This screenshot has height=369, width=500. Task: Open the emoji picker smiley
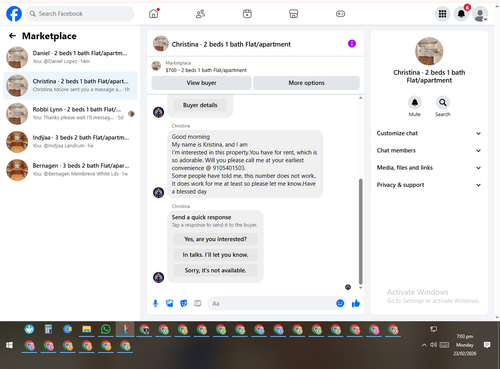[340, 303]
